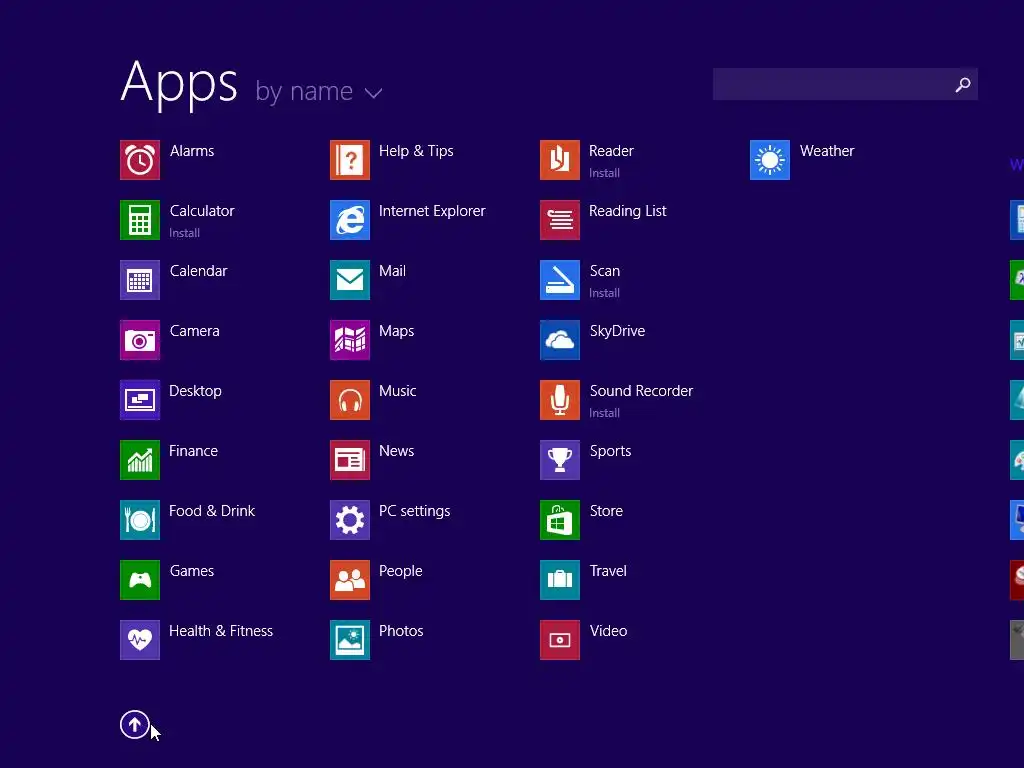The width and height of the screenshot is (1024, 768).
Task: Launch the Music headphones icon
Action: pyautogui.click(x=350, y=400)
